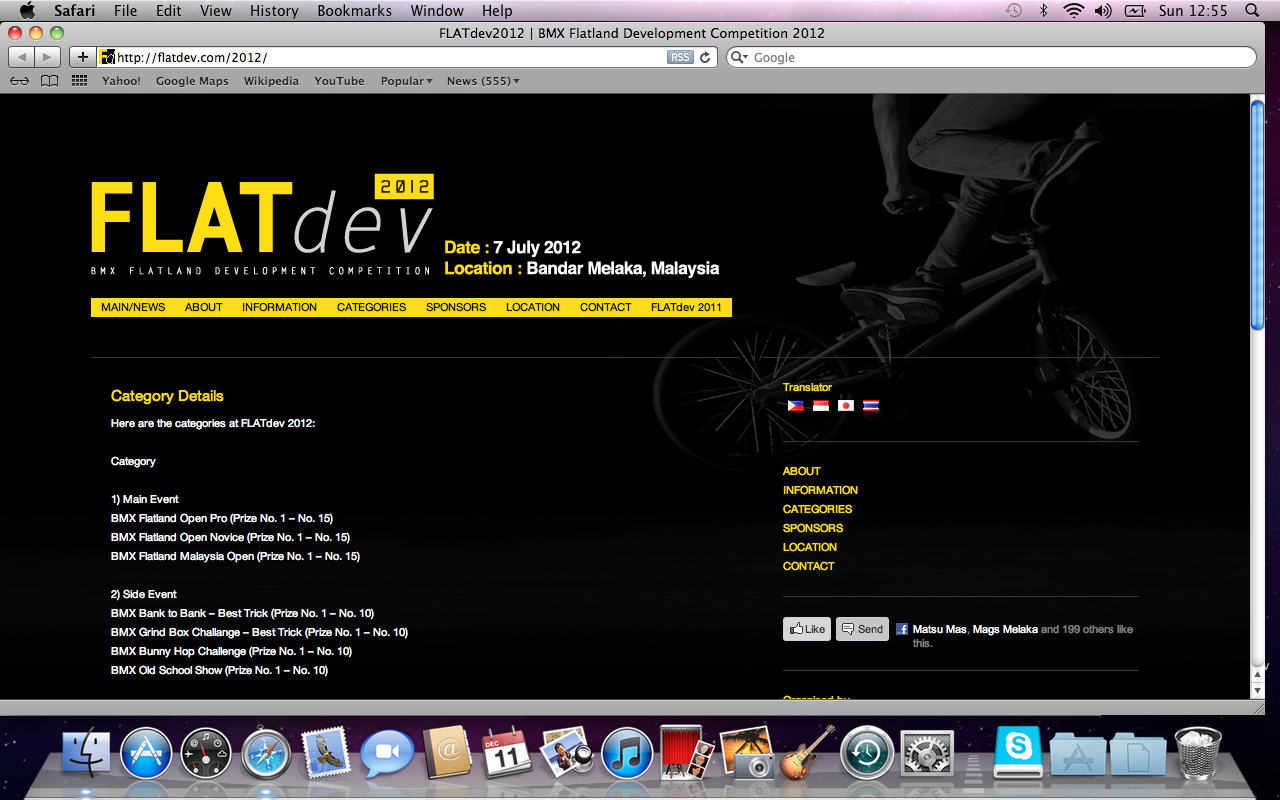This screenshot has width=1280, height=800.
Task: Click the Safari back arrow button
Action: pyautogui.click(x=22, y=57)
